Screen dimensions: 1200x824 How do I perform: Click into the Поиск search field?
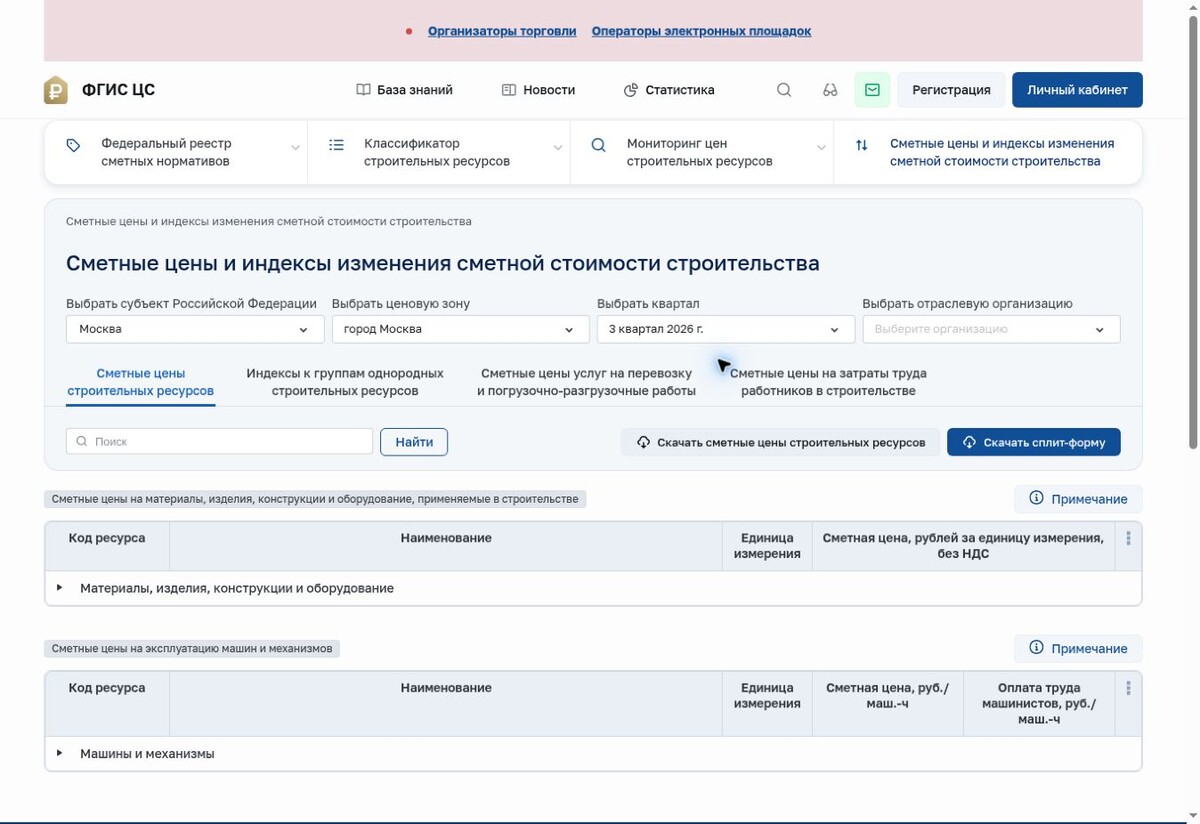219,441
